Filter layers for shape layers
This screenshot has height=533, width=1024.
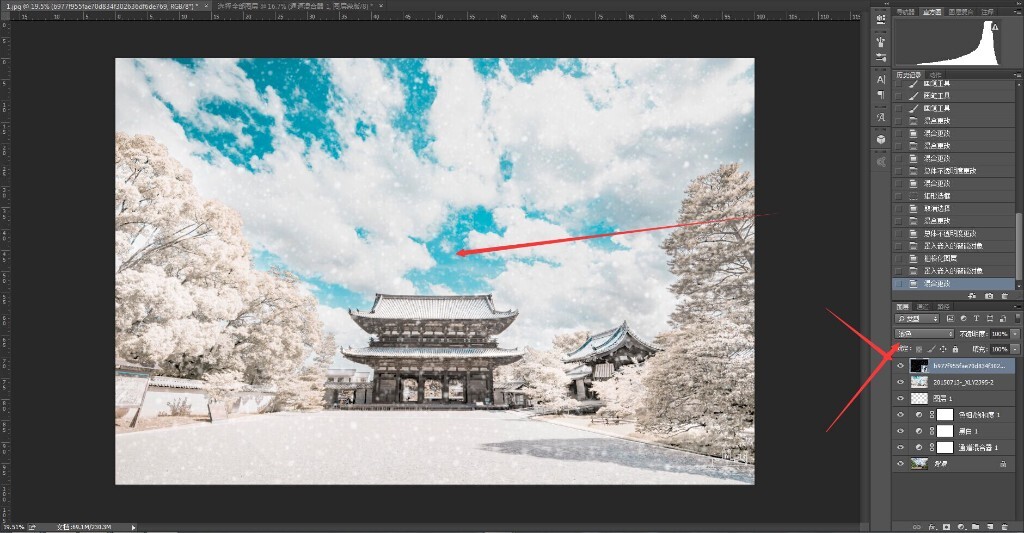point(990,319)
